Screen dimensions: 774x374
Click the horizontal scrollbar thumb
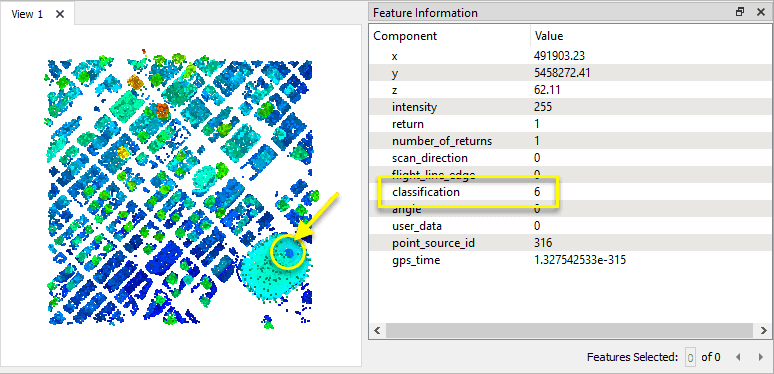[571, 330]
